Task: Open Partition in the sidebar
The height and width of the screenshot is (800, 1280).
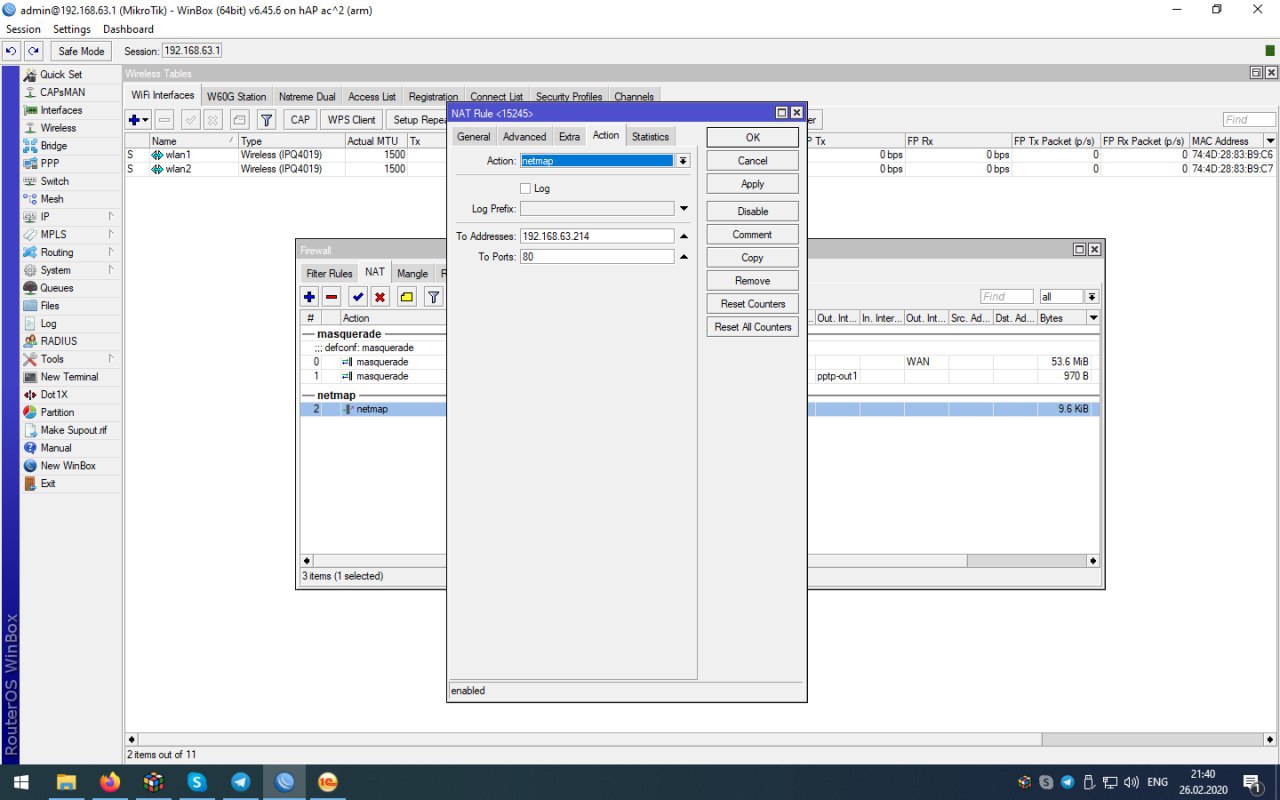Action: point(57,412)
